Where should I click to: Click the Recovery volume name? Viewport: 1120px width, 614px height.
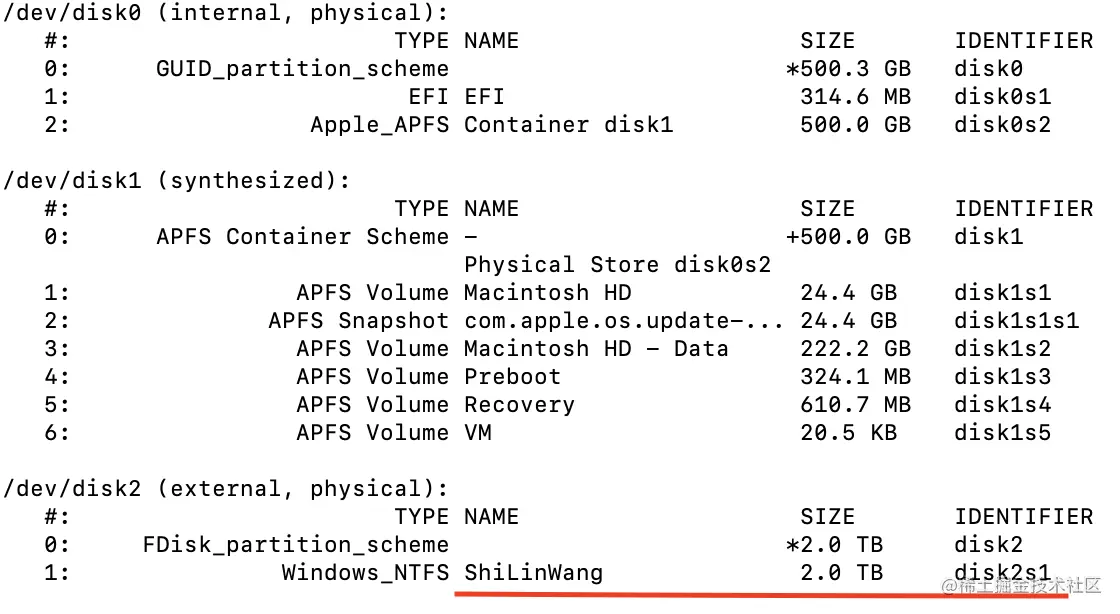tap(519, 405)
